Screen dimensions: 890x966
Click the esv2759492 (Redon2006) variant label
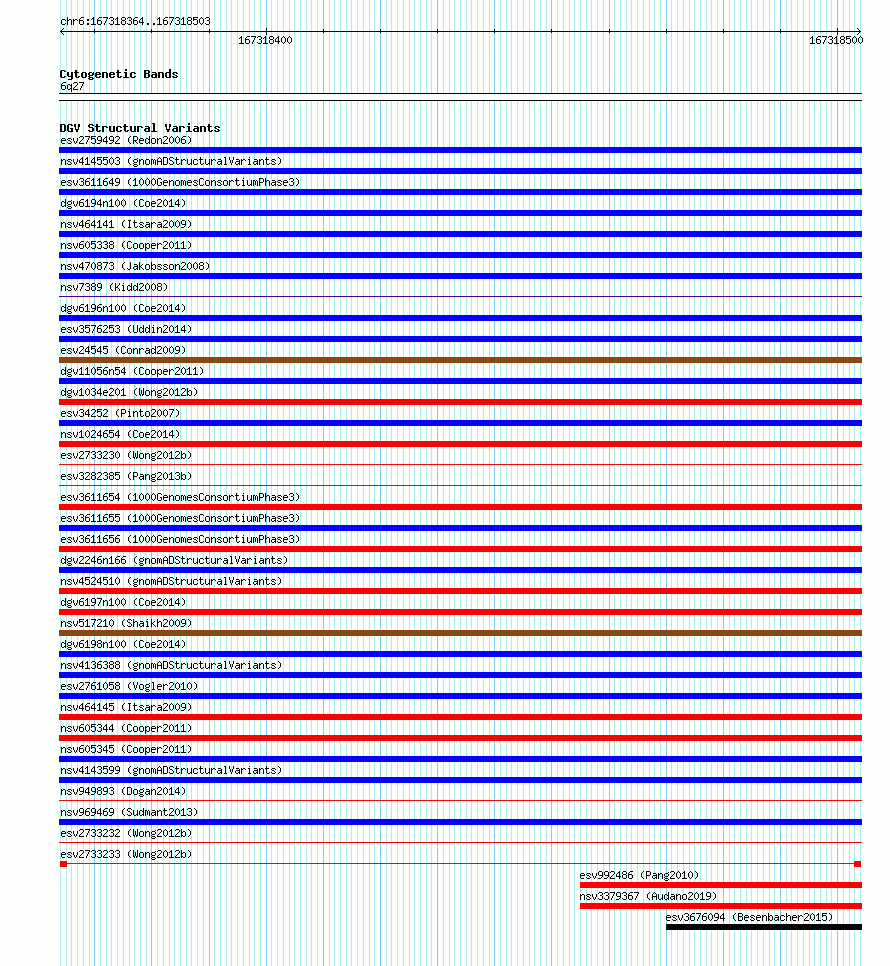126,140
